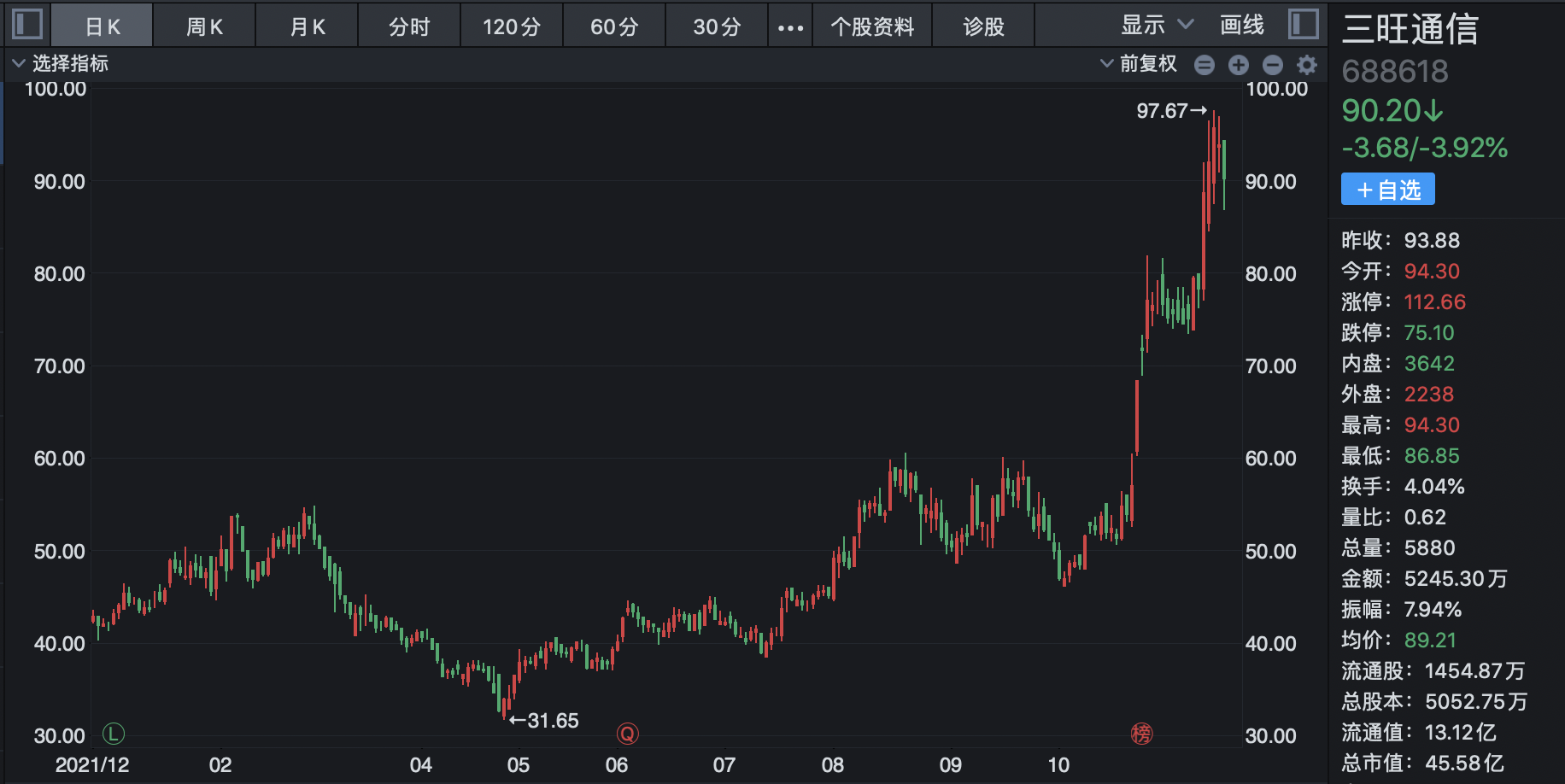This screenshot has width=1565, height=784.
Task: Toggle the right sidebar panel icon
Action: click(1303, 24)
